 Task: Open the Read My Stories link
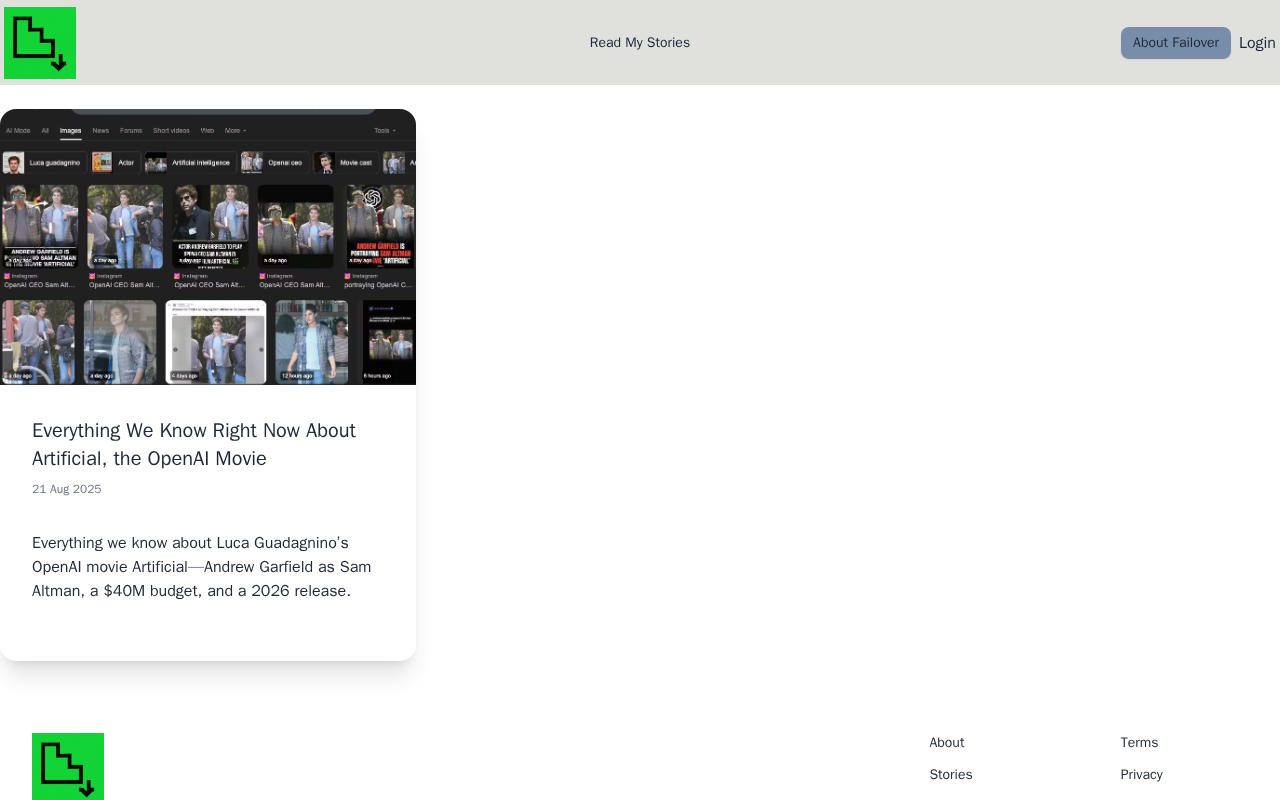[640, 43]
